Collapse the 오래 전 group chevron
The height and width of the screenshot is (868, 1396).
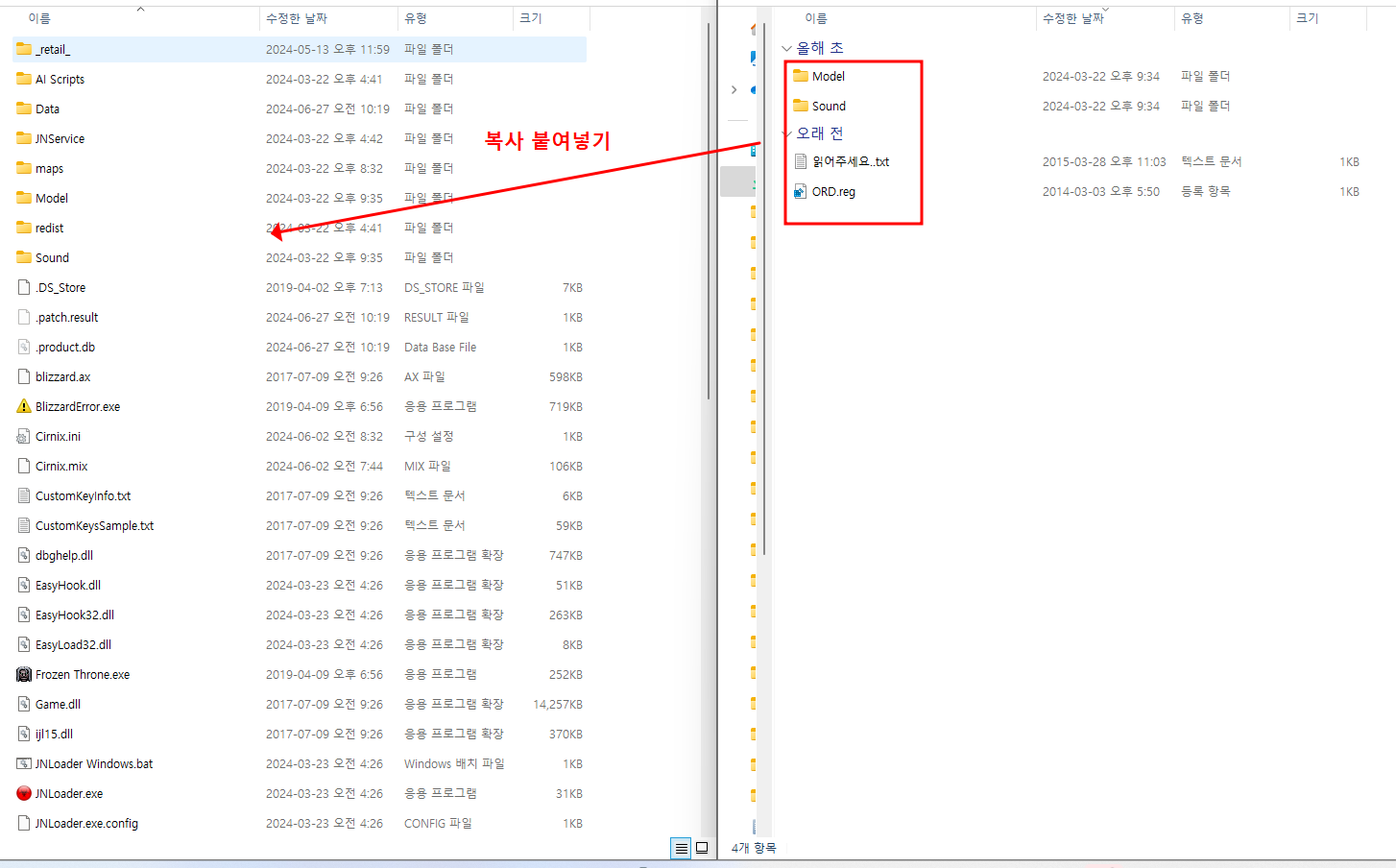click(x=785, y=133)
